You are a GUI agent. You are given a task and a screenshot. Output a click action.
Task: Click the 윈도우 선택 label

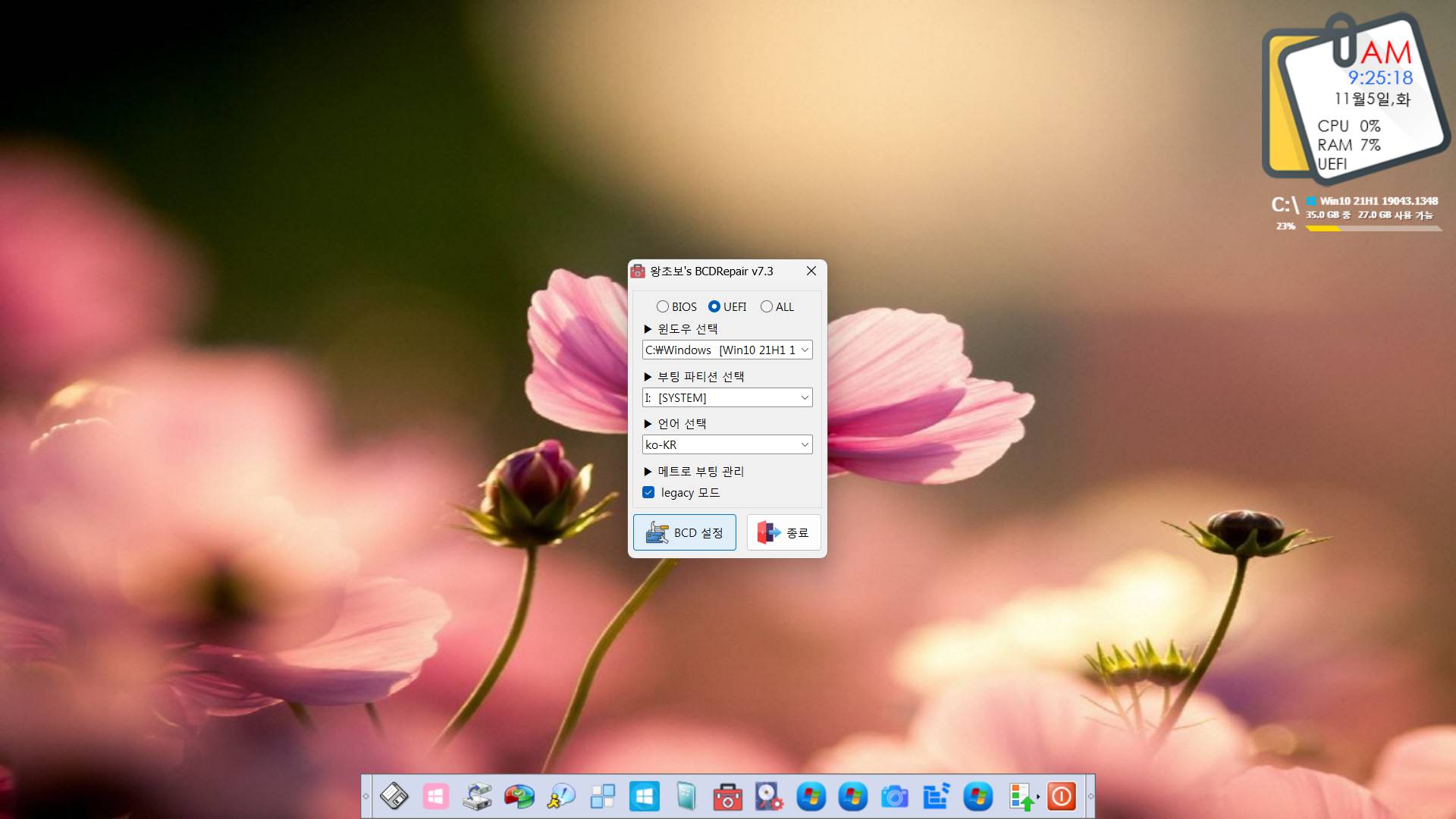point(687,328)
